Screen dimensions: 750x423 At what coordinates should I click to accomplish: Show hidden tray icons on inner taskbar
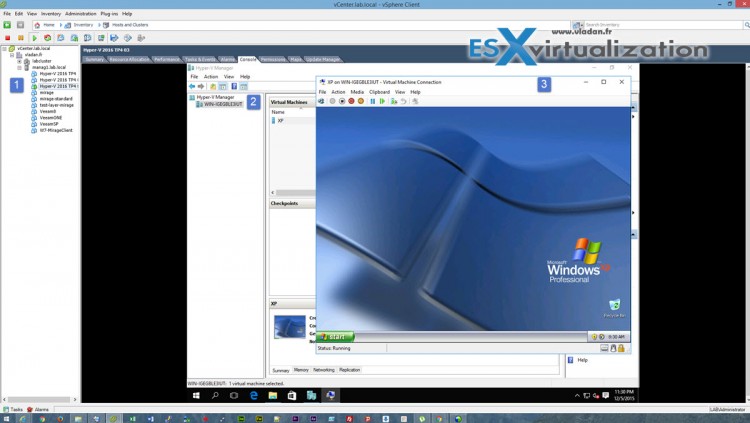pos(577,395)
